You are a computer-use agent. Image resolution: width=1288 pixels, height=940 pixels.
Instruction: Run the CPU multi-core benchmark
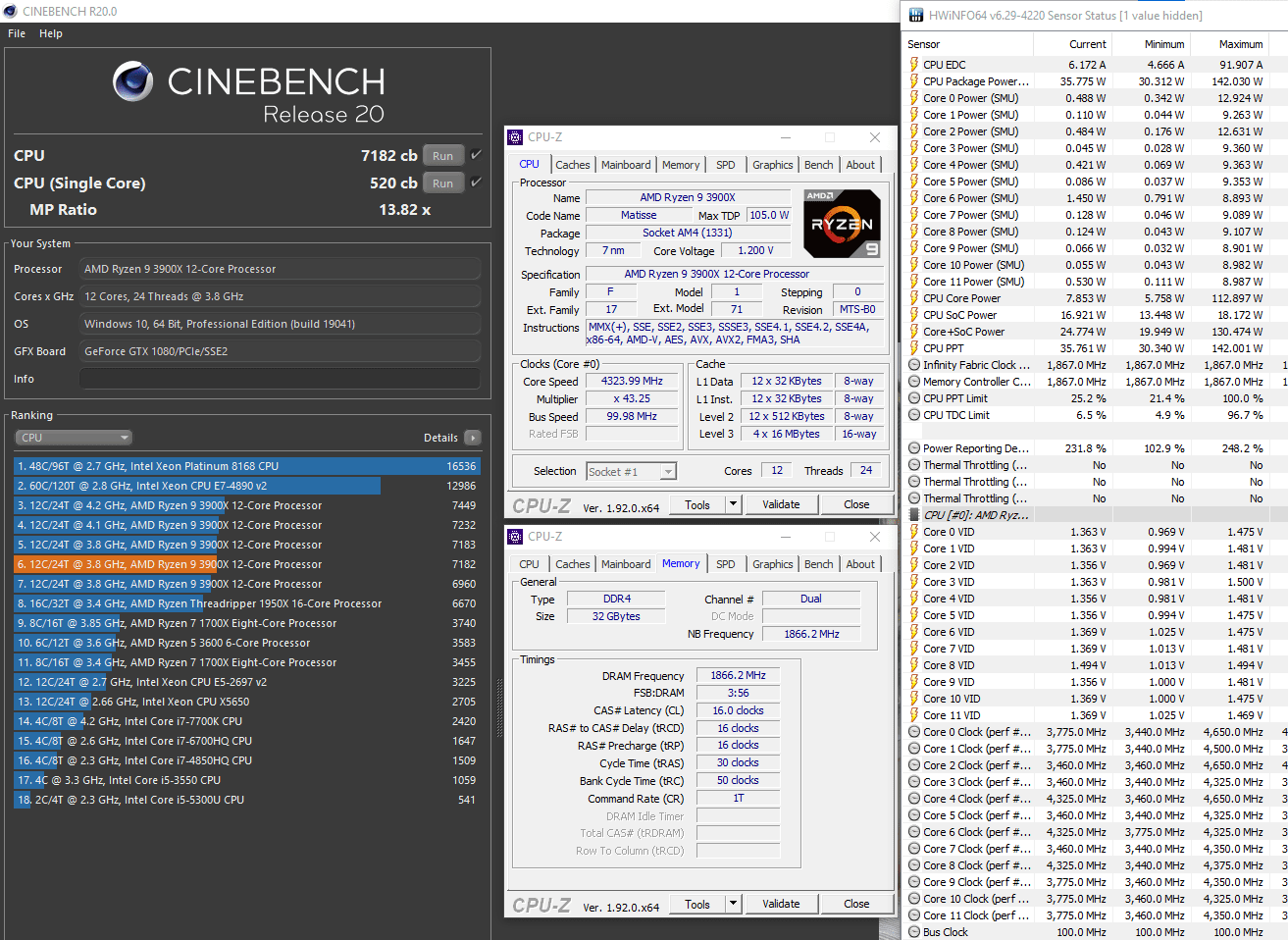tap(443, 156)
